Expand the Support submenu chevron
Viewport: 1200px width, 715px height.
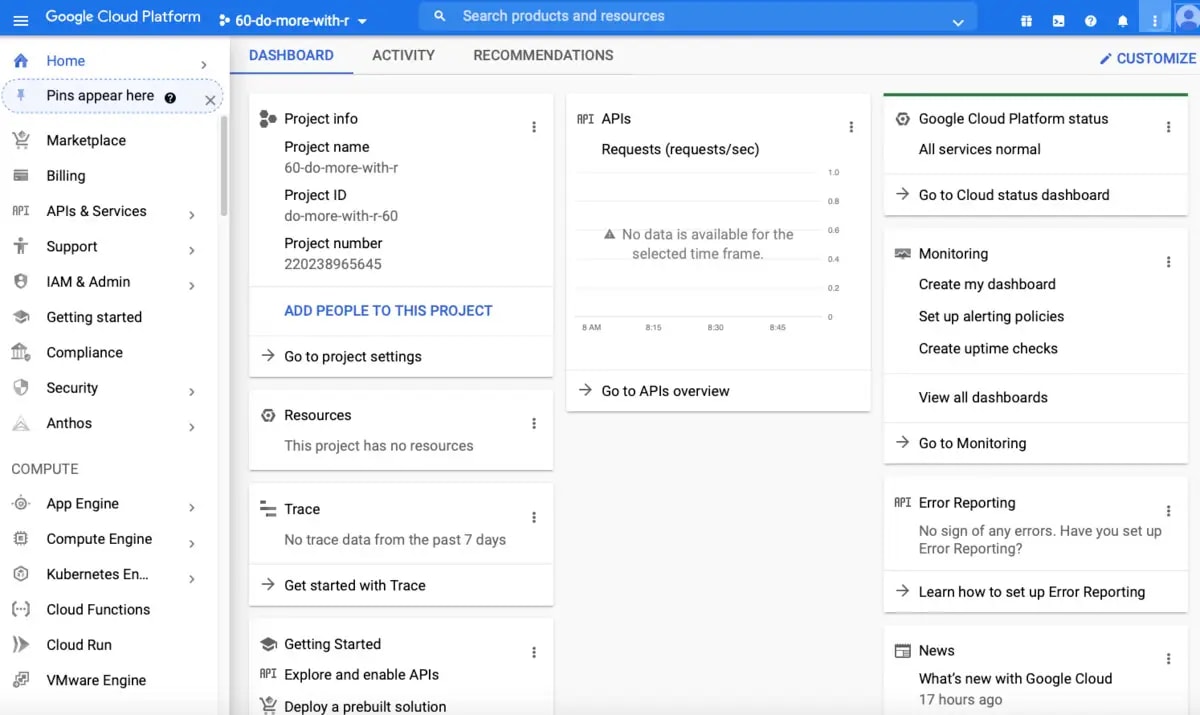point(191,250)
